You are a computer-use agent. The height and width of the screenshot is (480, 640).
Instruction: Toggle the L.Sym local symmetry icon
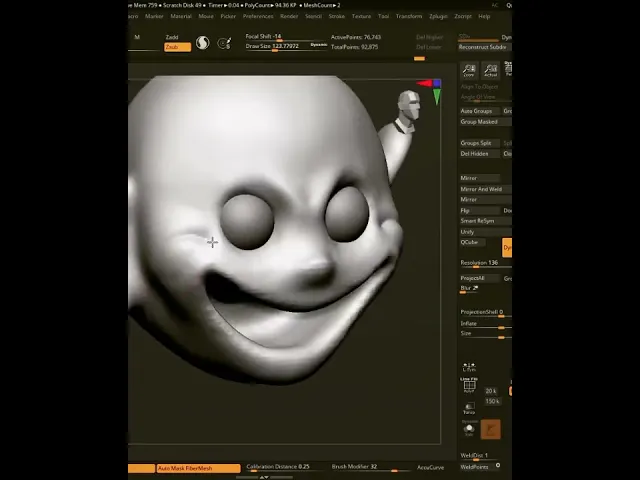(469, 367)
